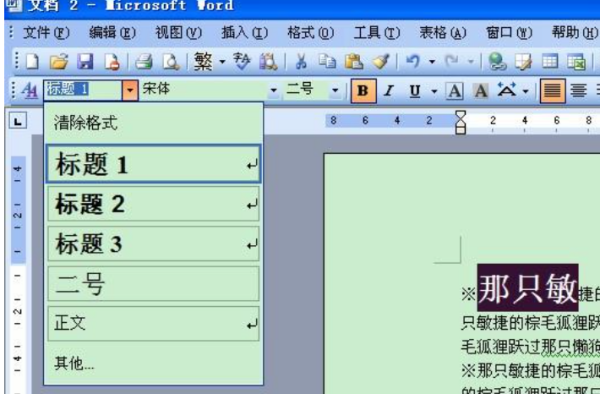Click the 繁 Chinese conversion icon
The image size is (600, 394).
coord(203,61)
